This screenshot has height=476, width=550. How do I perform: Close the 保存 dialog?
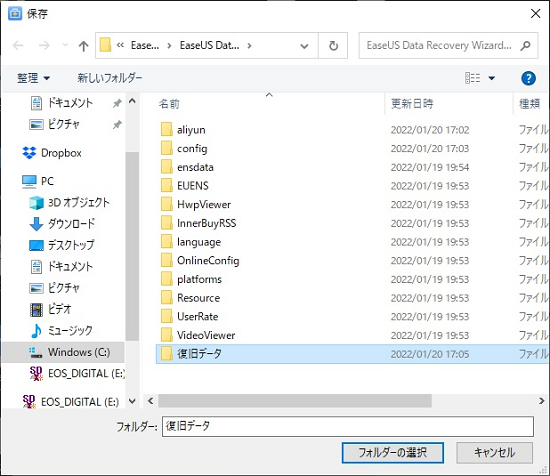[x=535, y=14]
